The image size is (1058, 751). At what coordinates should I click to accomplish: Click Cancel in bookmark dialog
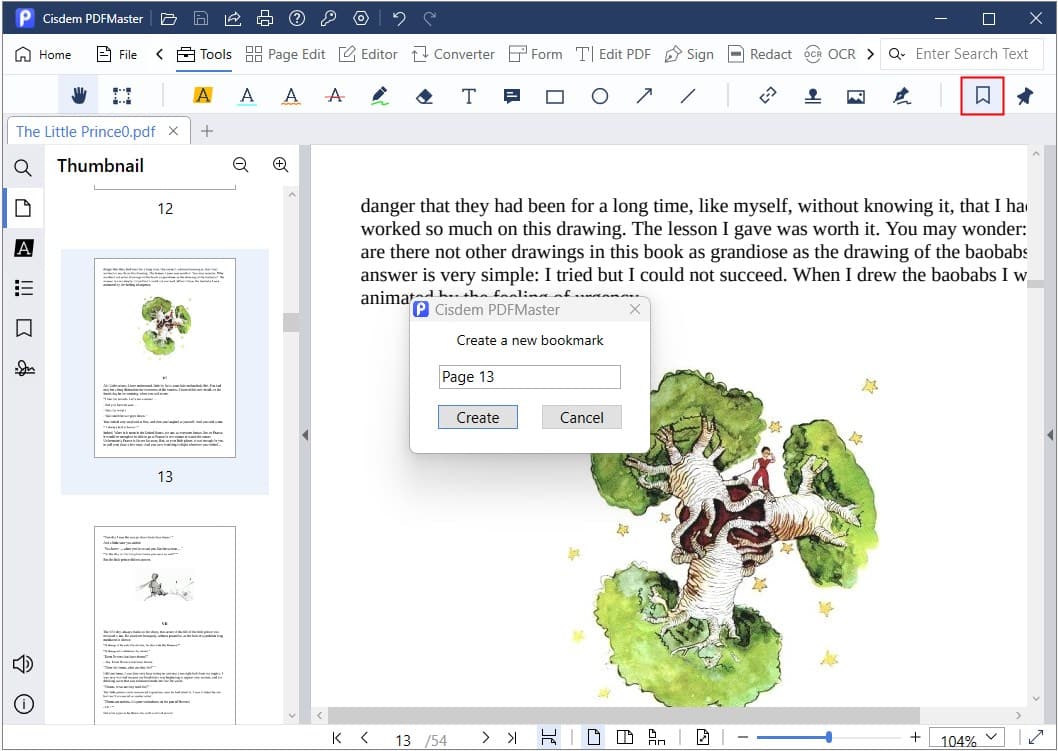click(x=582, y=418)
